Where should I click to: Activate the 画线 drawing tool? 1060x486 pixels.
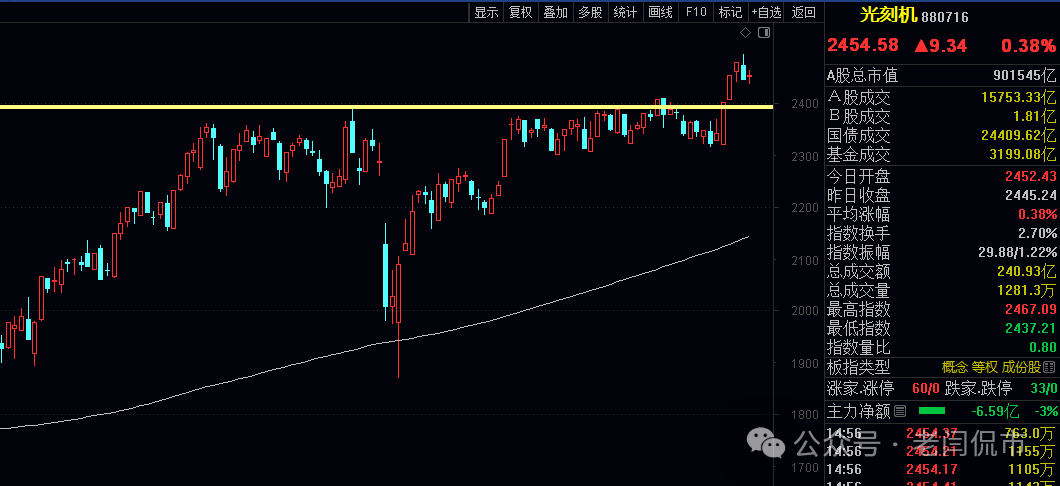tap(660, 12)
